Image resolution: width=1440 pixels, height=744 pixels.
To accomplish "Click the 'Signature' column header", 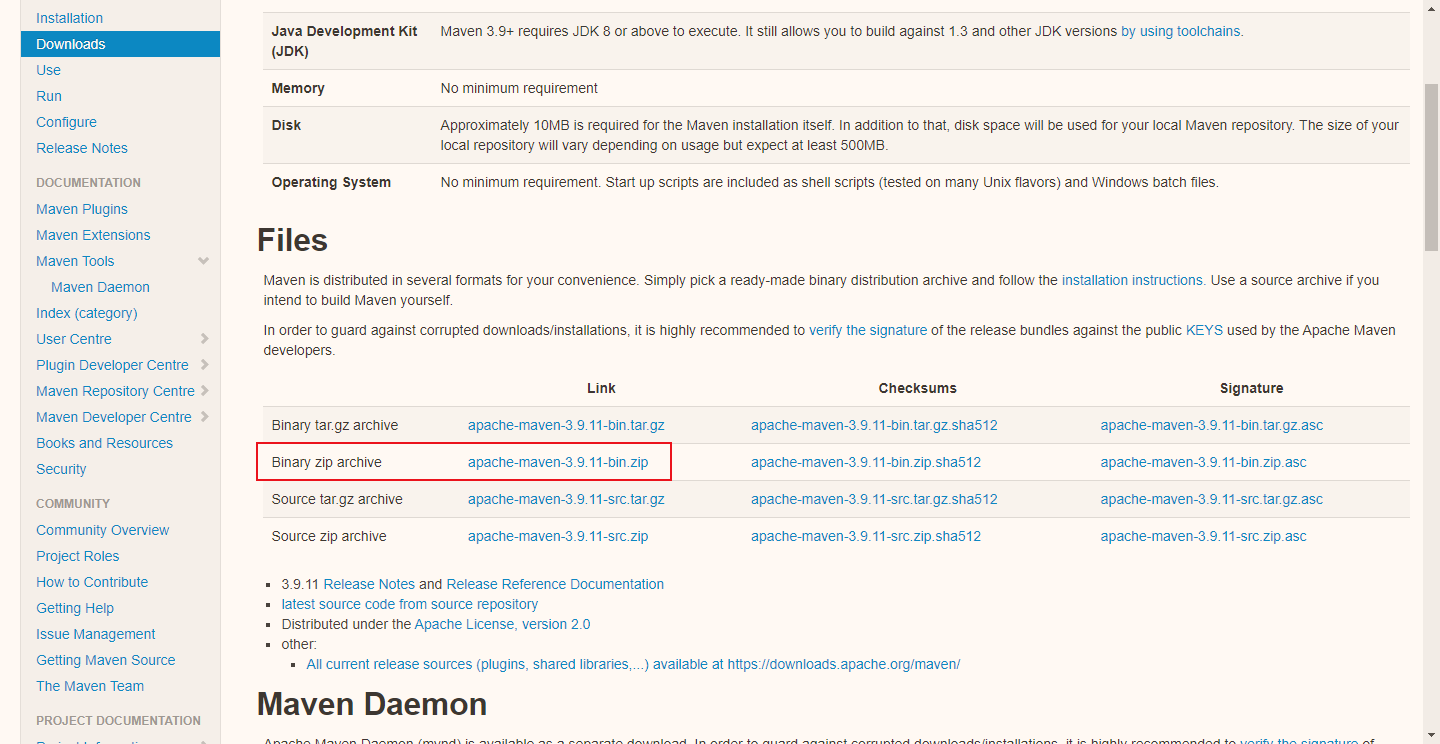I will [1251, 388].
